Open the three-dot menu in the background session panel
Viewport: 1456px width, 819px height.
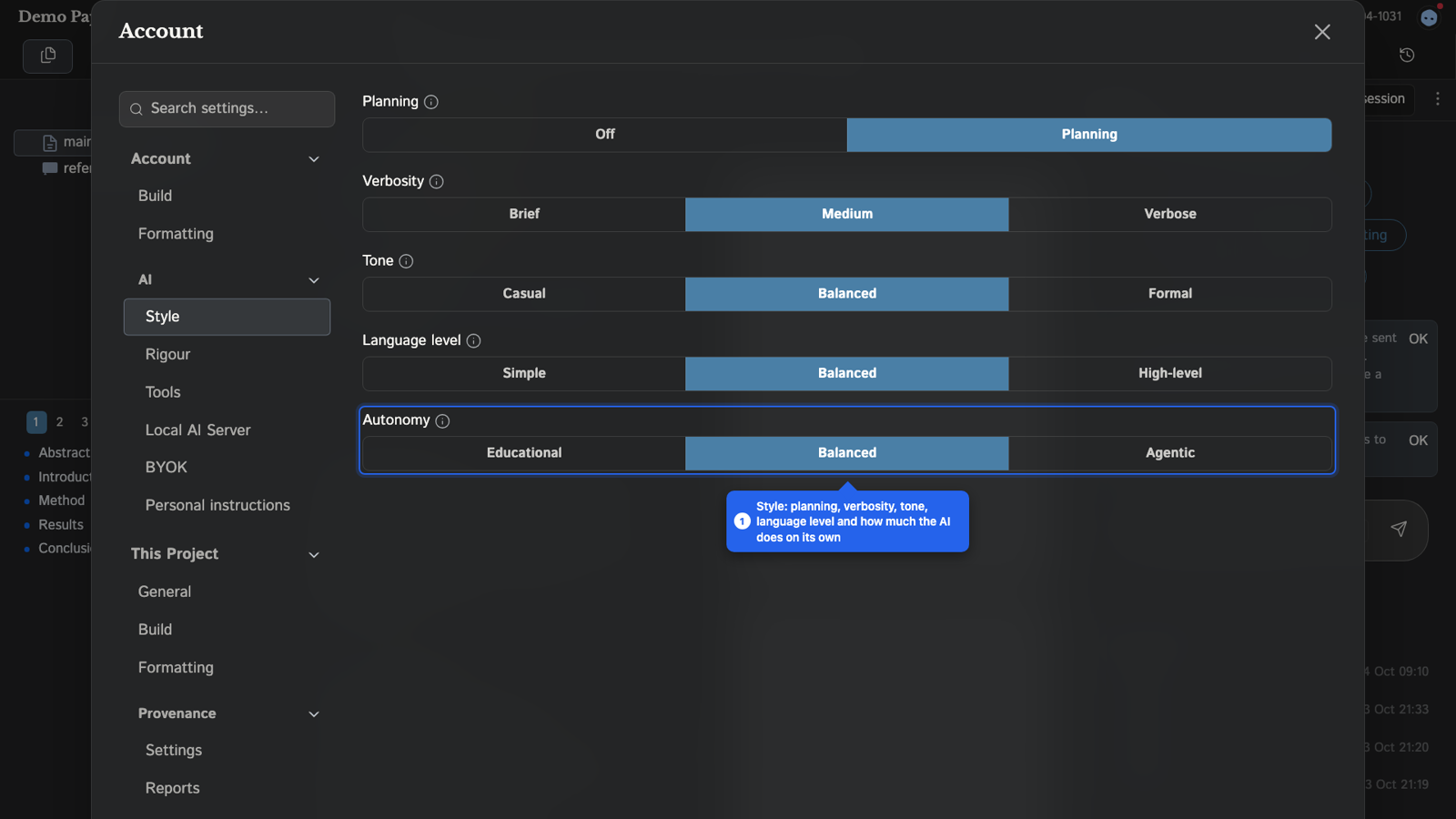[1438, 98]
